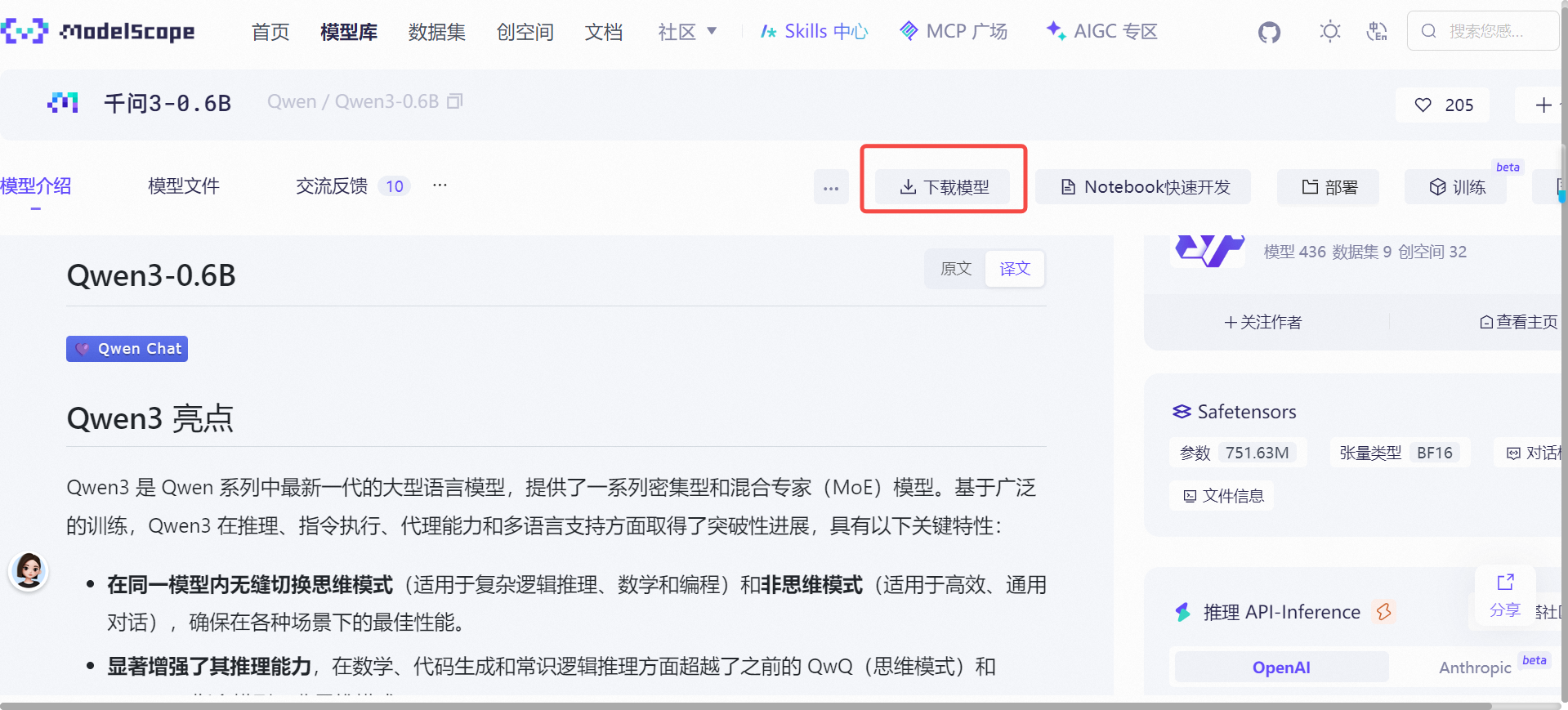Click the search input field
This screenshot has width=1568, height=710.
[1483, 31]
